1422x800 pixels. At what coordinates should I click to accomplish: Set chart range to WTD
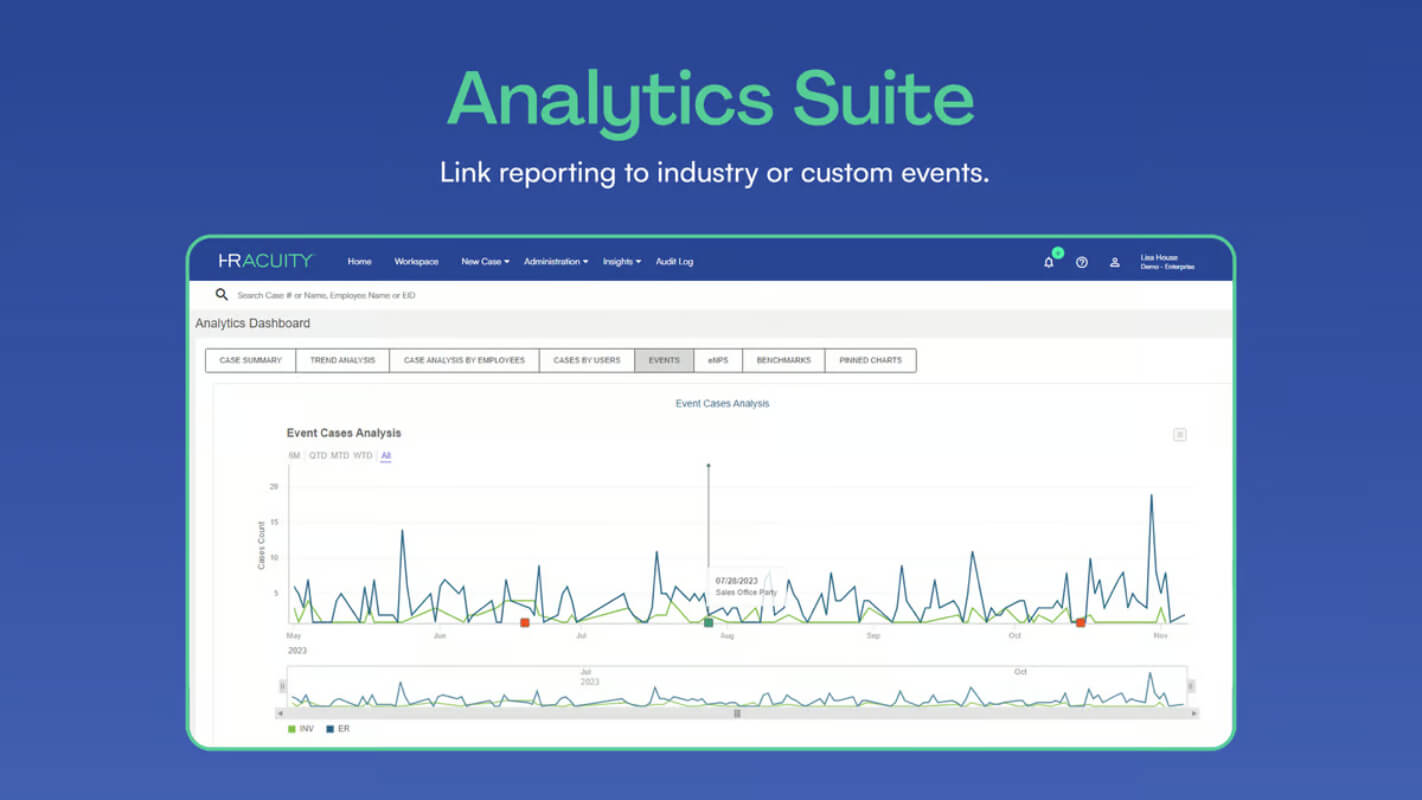pos(362,456)
